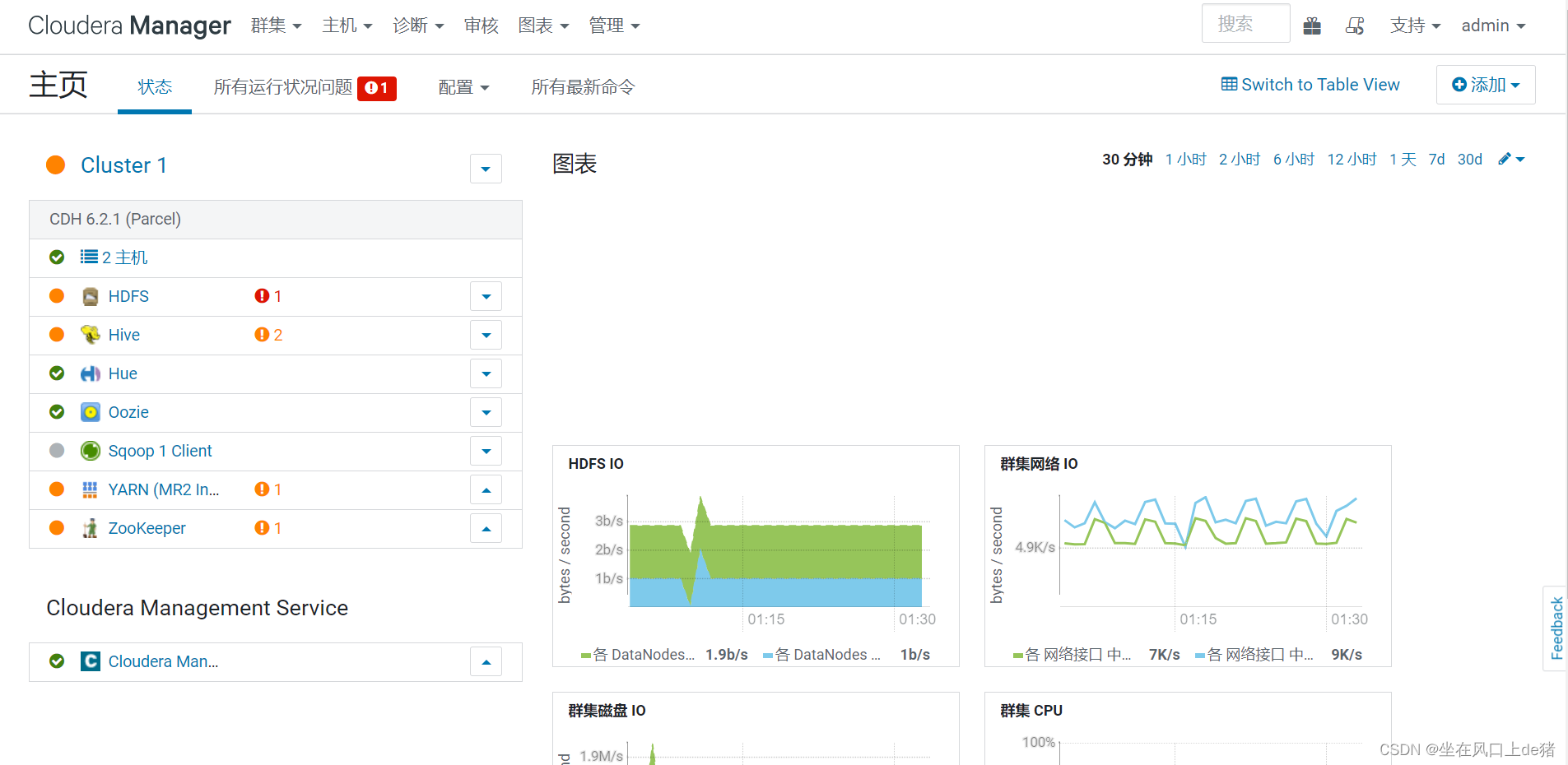1568x765 pixels.
Task: Open the Cloudera Man... service link
Action: (x=163, y=661)
